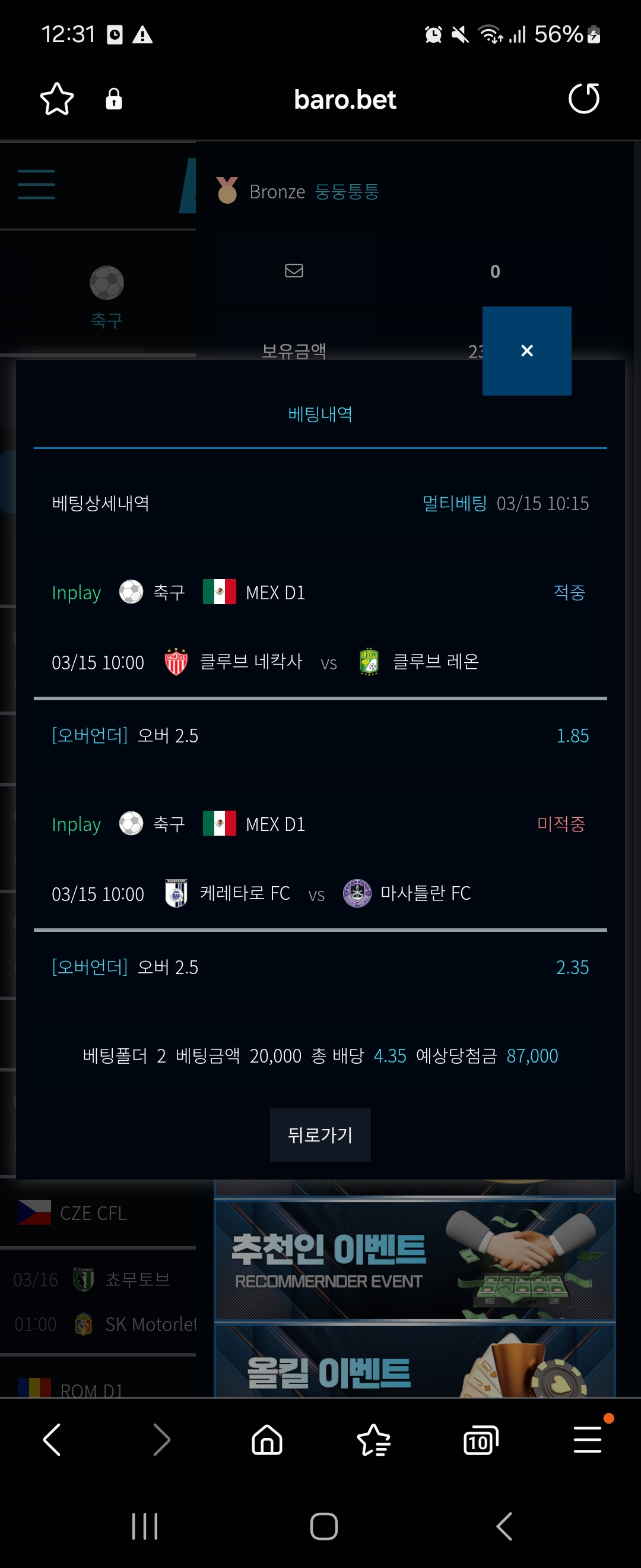
Task: Tap the lock site-security icon
Action: (114, 99)
